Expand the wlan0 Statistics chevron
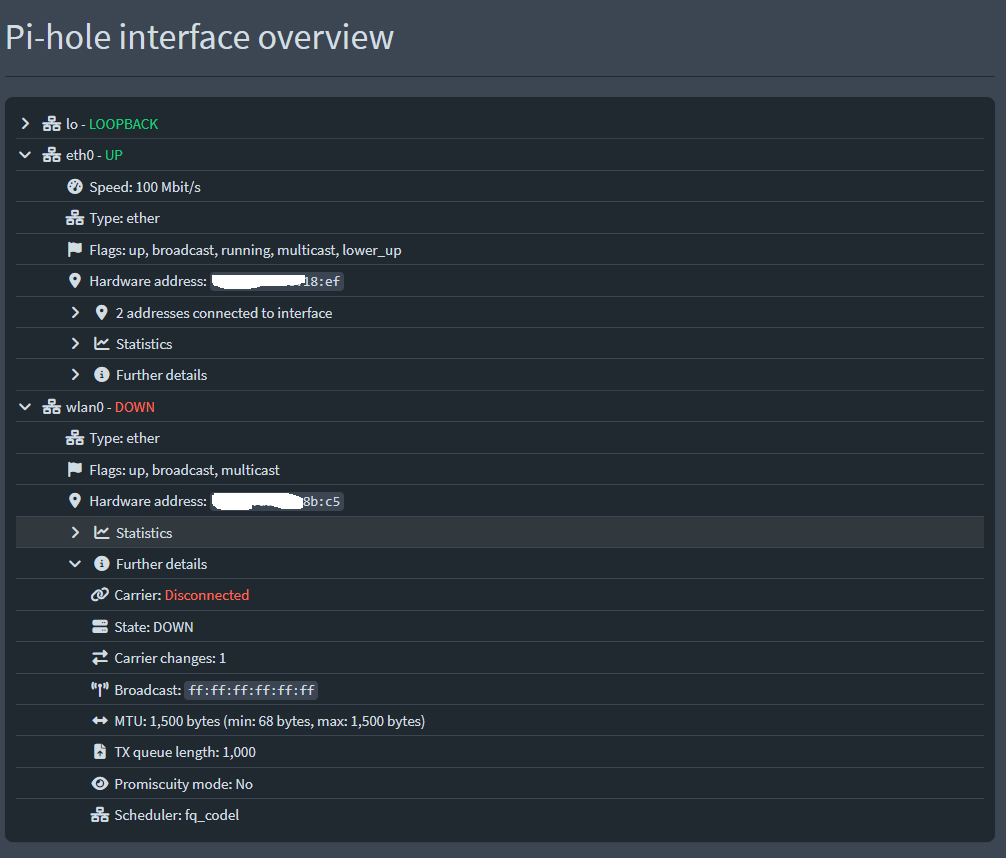Image resolution: width=1006 pixels, height=858 pixels. tap(75, 532)
